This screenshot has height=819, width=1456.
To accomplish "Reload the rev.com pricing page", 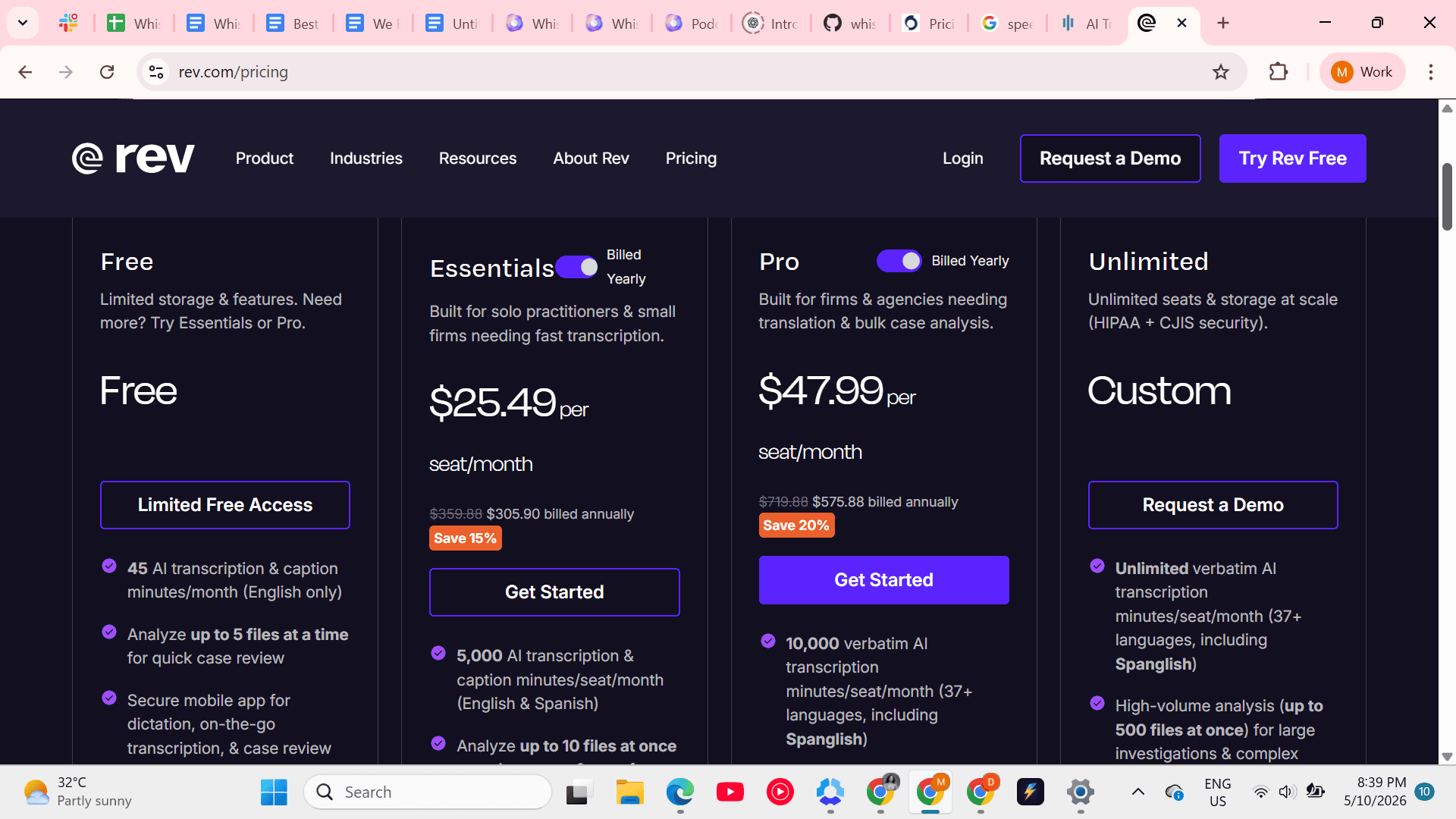I will click(x=107, y=72).
